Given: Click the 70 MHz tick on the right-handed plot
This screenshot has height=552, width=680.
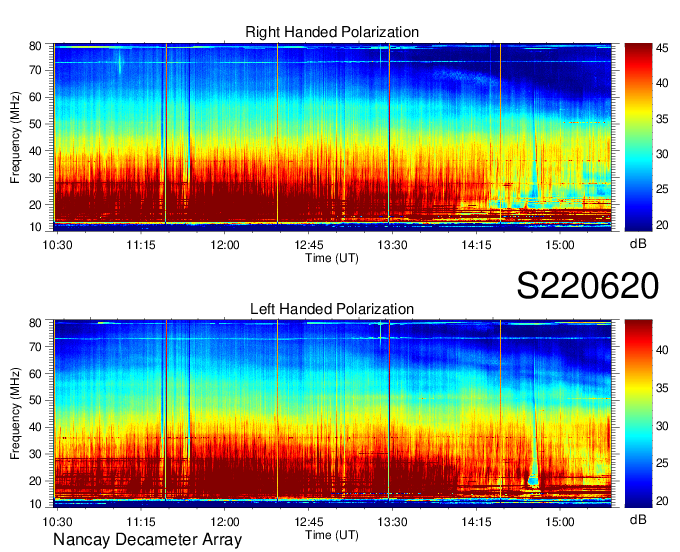Looking at the screenshot, I should (35, 70).
